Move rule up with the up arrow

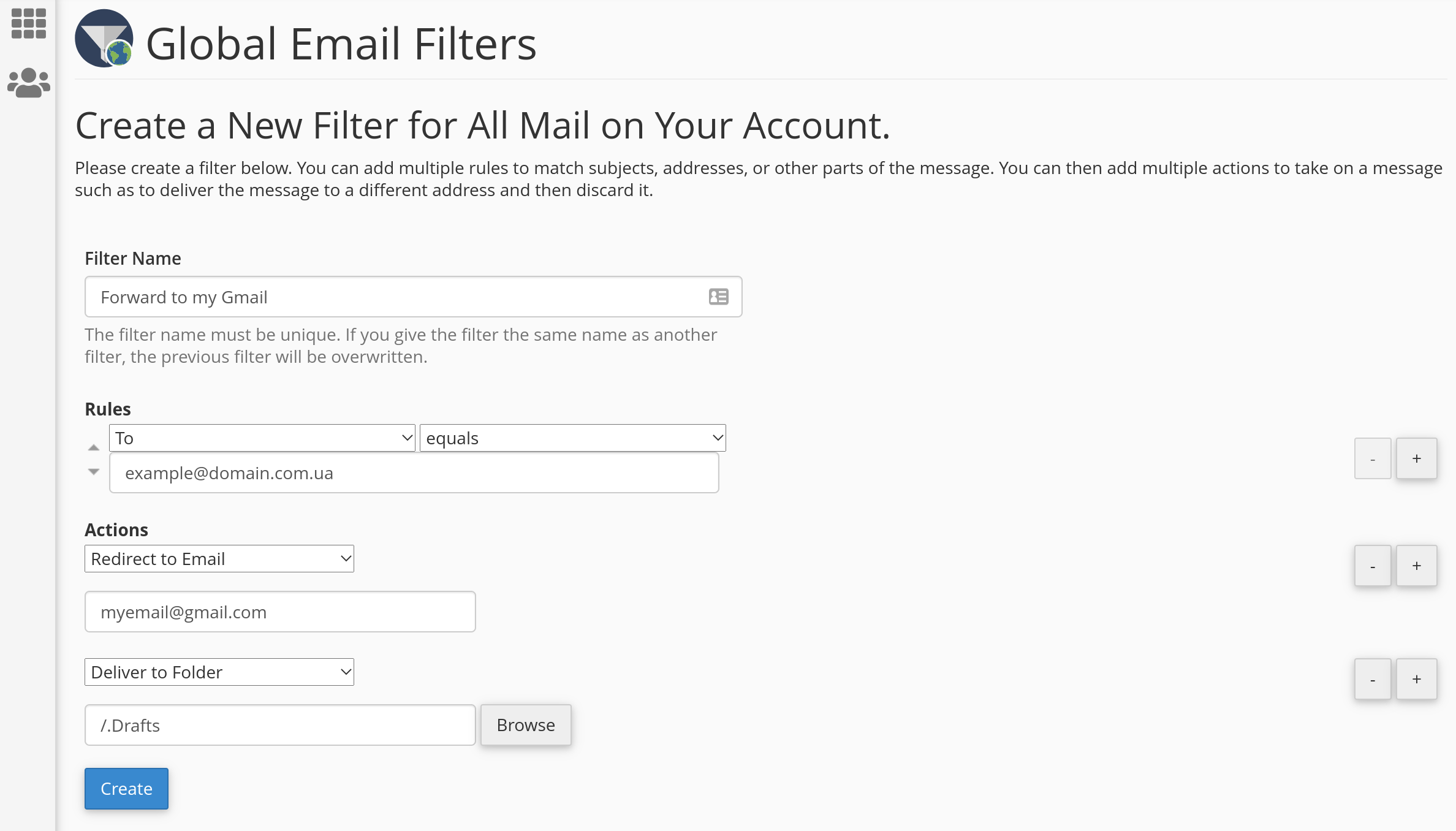[x=94, y=448]
